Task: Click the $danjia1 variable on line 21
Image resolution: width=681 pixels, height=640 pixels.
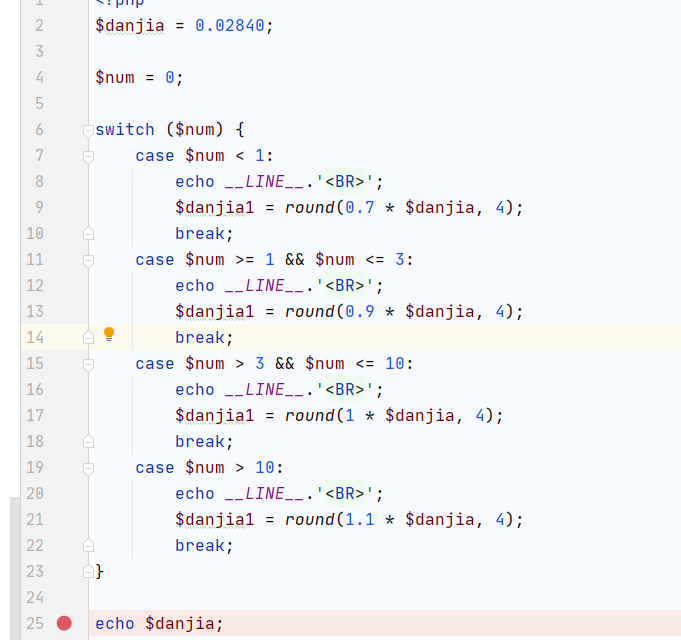Action: [x=215, y=520]
